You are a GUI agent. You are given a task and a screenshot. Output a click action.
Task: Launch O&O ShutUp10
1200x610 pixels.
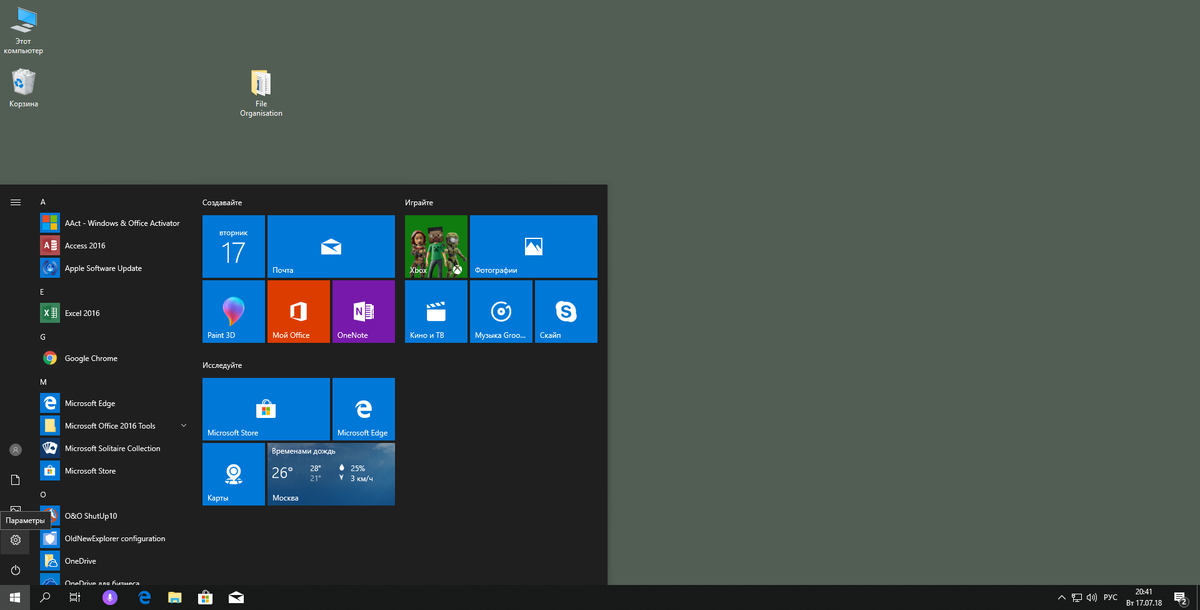[115, 516]
